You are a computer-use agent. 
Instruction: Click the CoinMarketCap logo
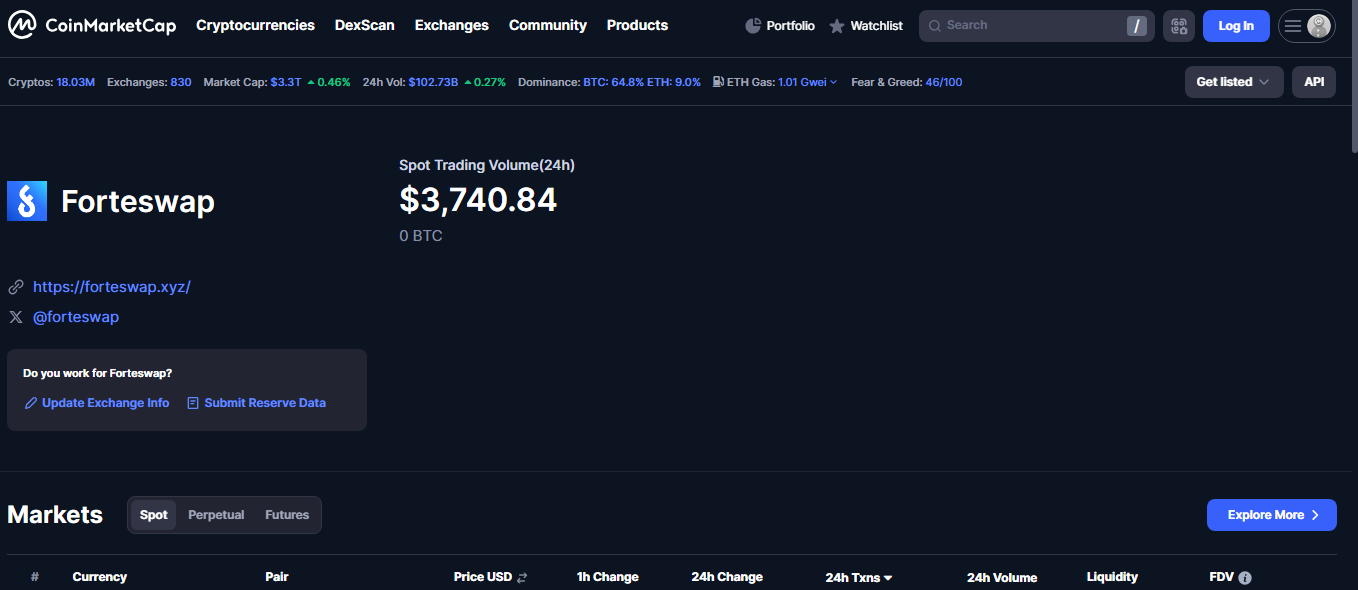pos(92,25)
